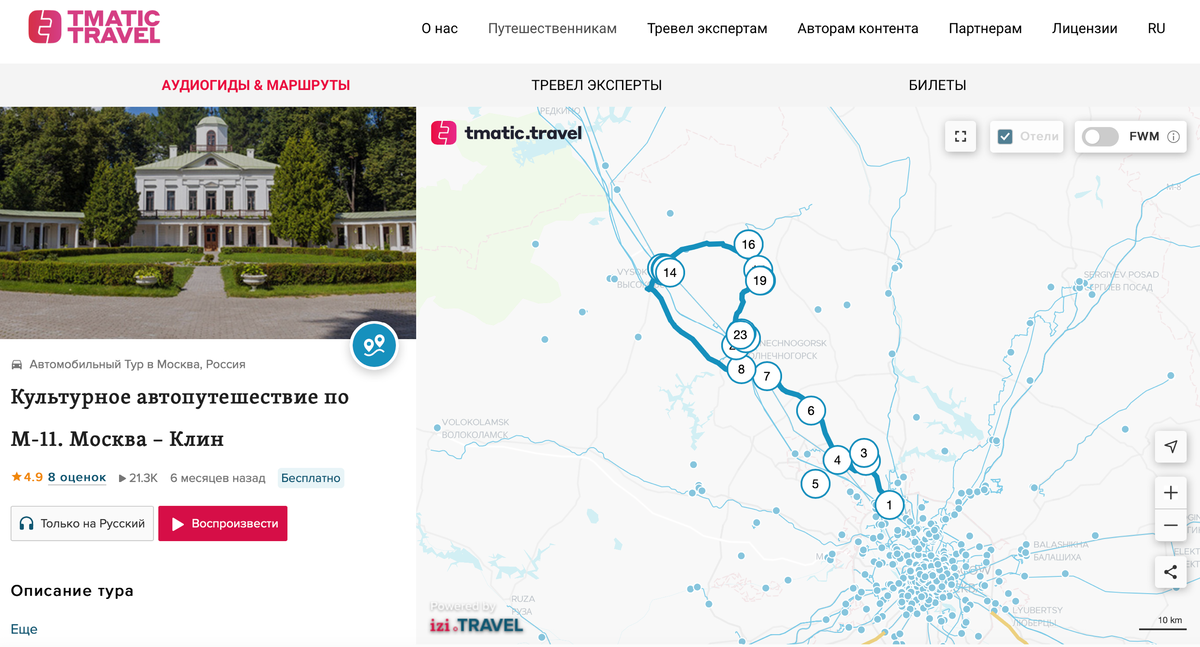Click the Описание тура heading
The image size is (1200, 647).
72,591
